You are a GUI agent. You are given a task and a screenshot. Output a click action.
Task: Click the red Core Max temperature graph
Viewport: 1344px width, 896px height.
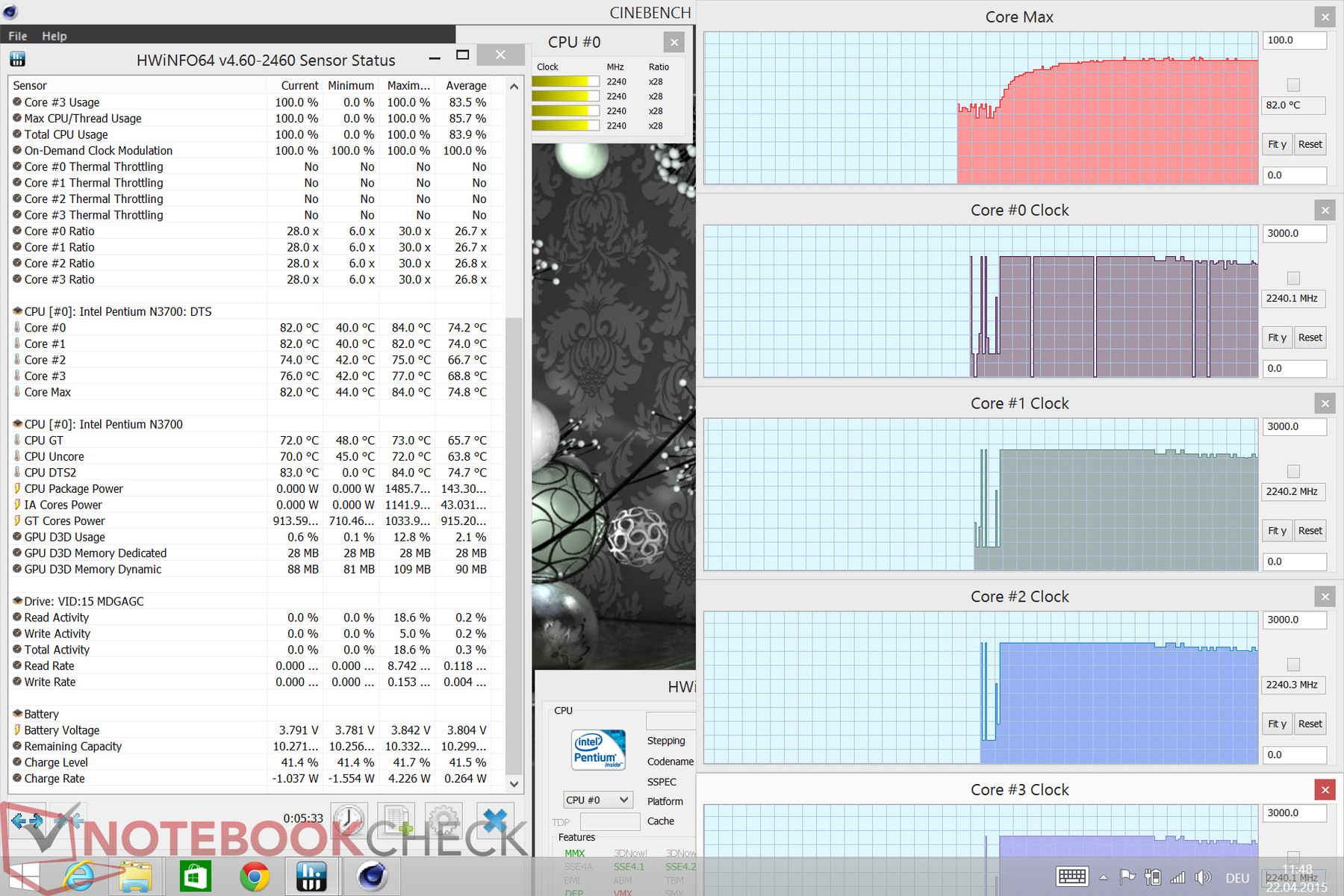[x=980, y=108]
